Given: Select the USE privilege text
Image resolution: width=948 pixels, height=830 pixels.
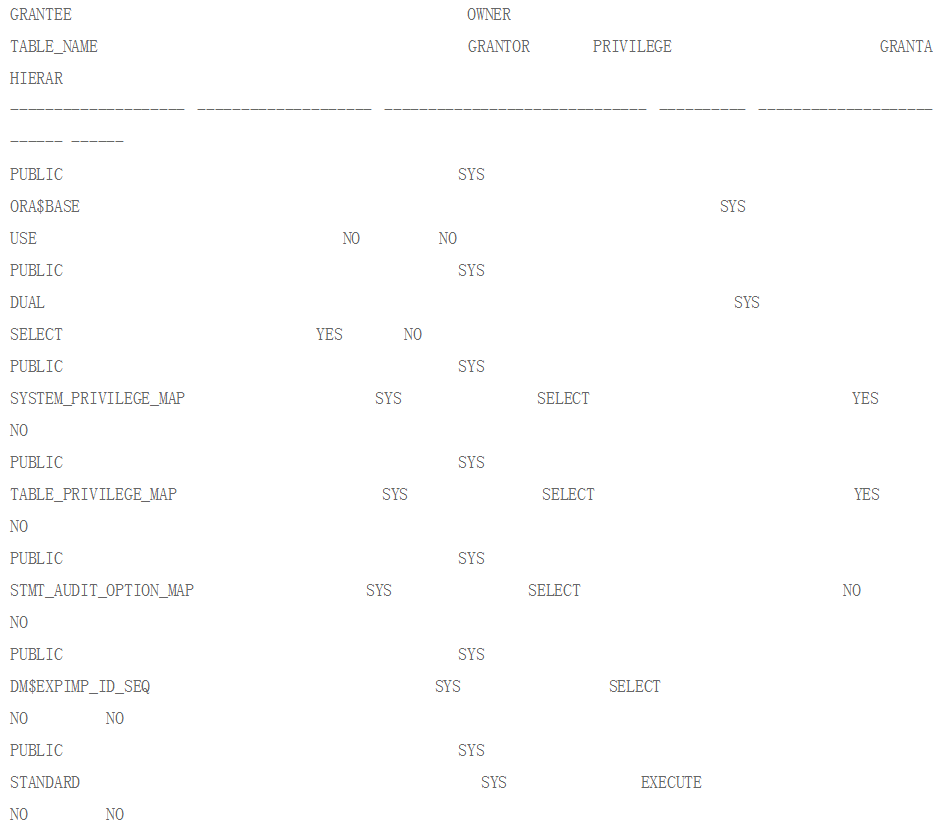Looking at the screenshot, I should tap(23, 238).
